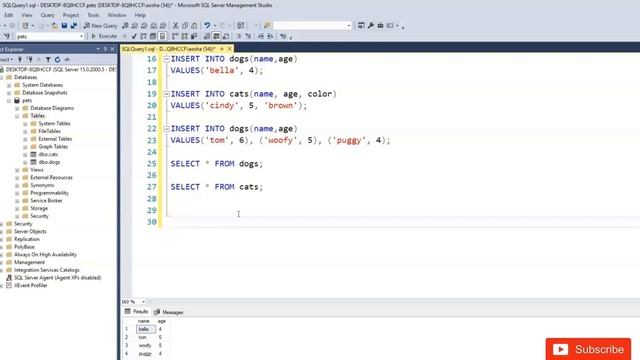This screenshot has width=640, height=360.
Task: Comment out selected lines icon
Action: [x=239, y=36]
